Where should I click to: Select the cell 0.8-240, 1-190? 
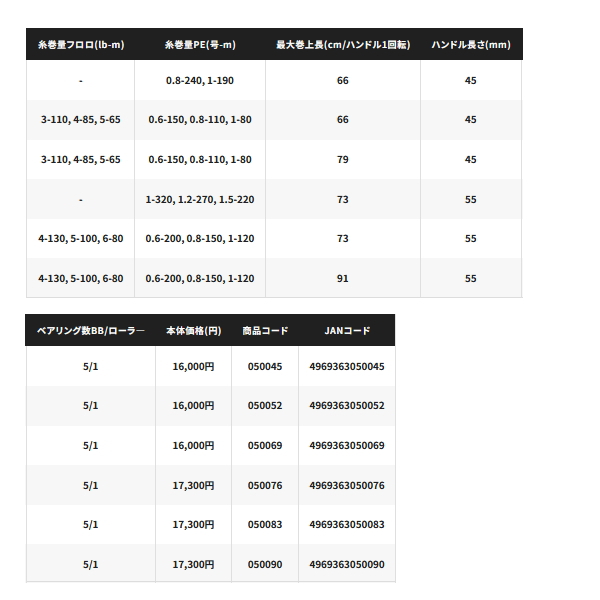tap(200, 81)
